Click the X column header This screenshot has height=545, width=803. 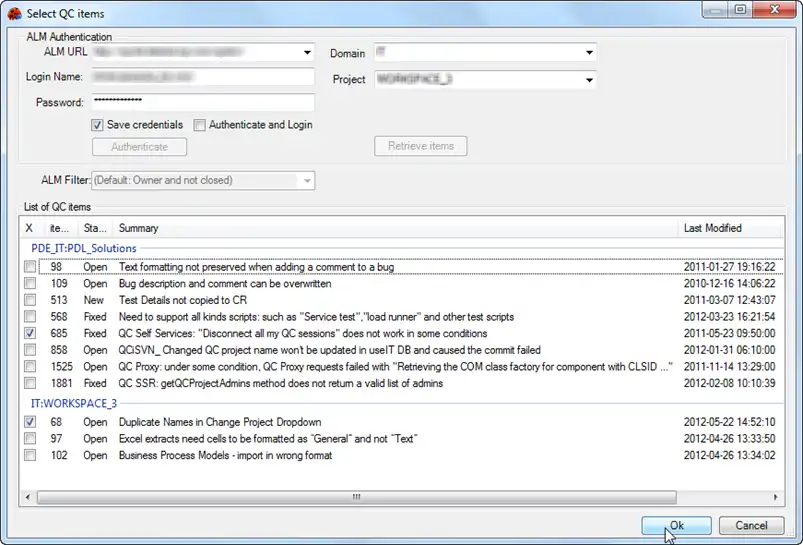coord(29,228)
